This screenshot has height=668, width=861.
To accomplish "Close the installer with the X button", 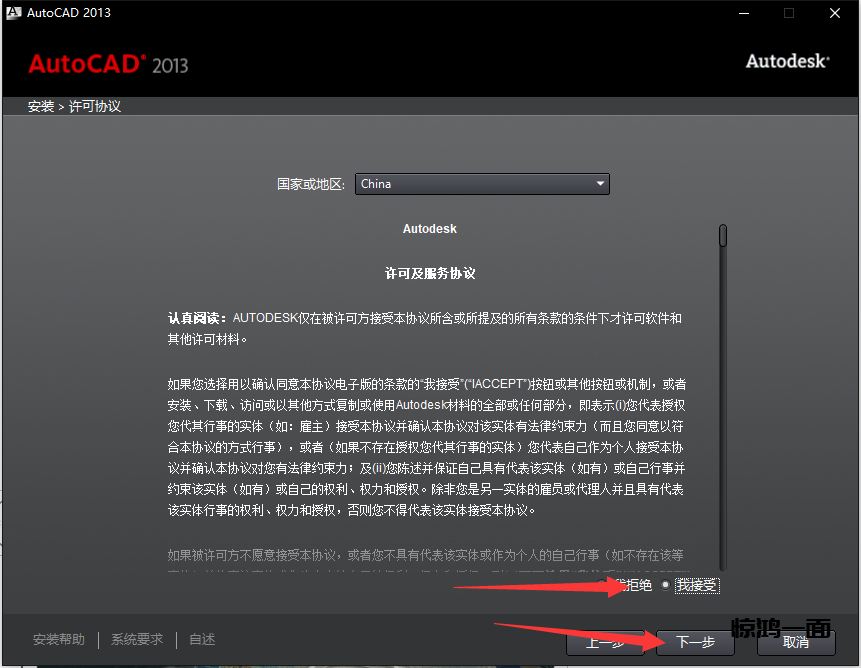I will point(835,13).
